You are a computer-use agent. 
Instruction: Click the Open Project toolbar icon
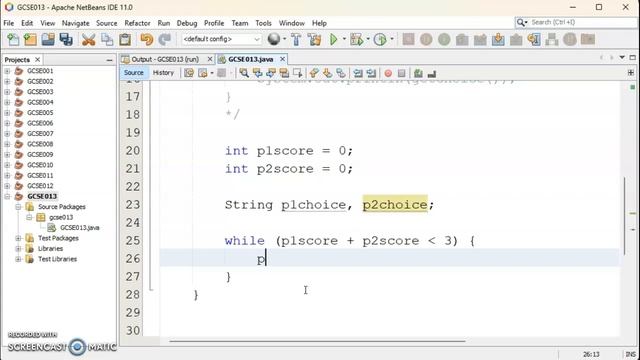(48, 40)
